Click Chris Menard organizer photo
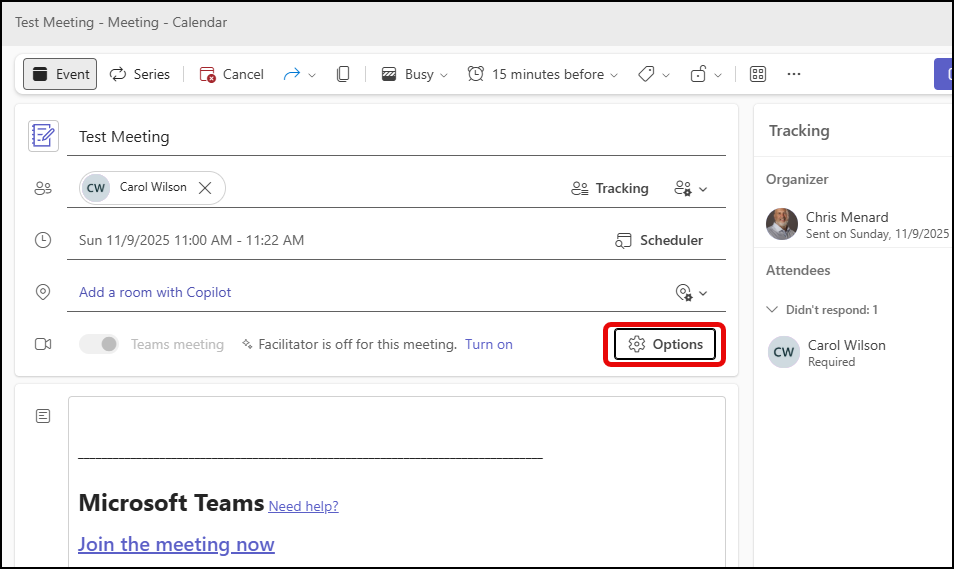The width and height of the screenshot is (954, 569). (782, 224)
